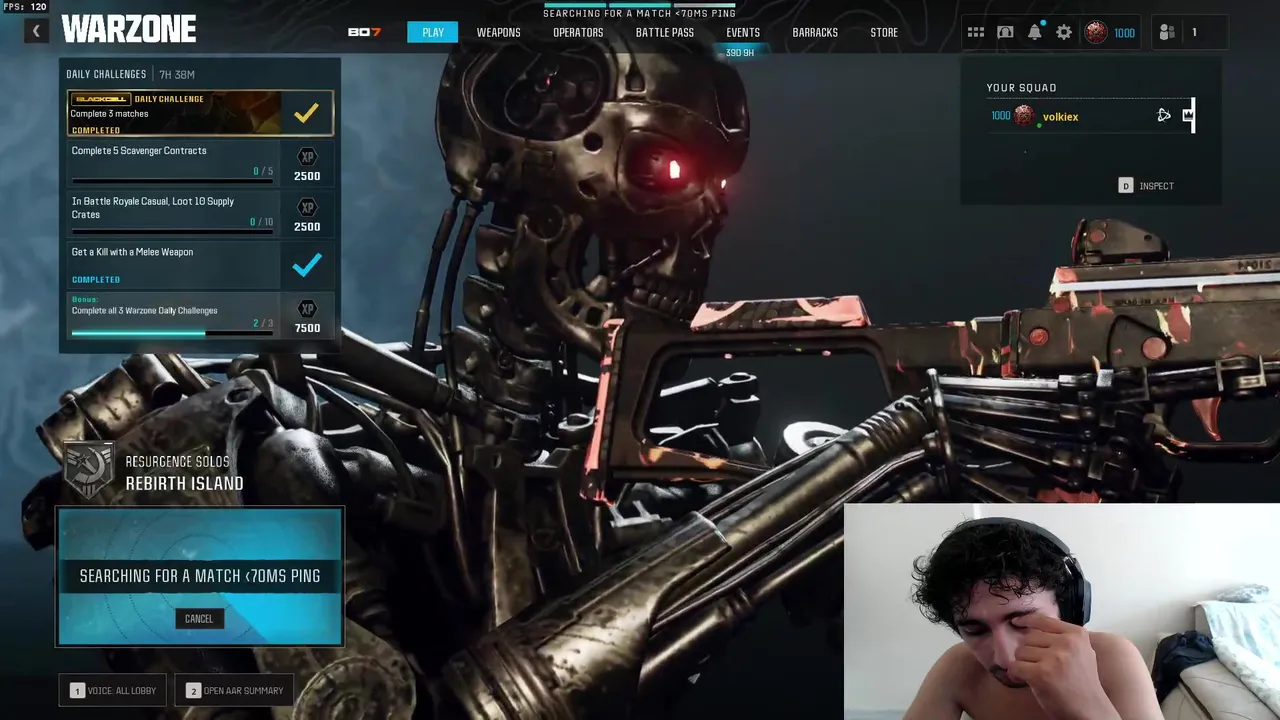This screenshot has width=1280, height=720.
Task: Click the Your Squad heading
Action: [1021, 88]
